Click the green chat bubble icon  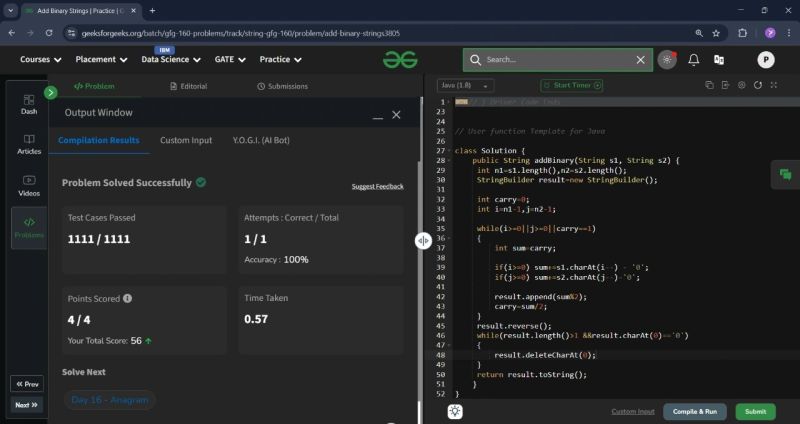coord(785,175)
